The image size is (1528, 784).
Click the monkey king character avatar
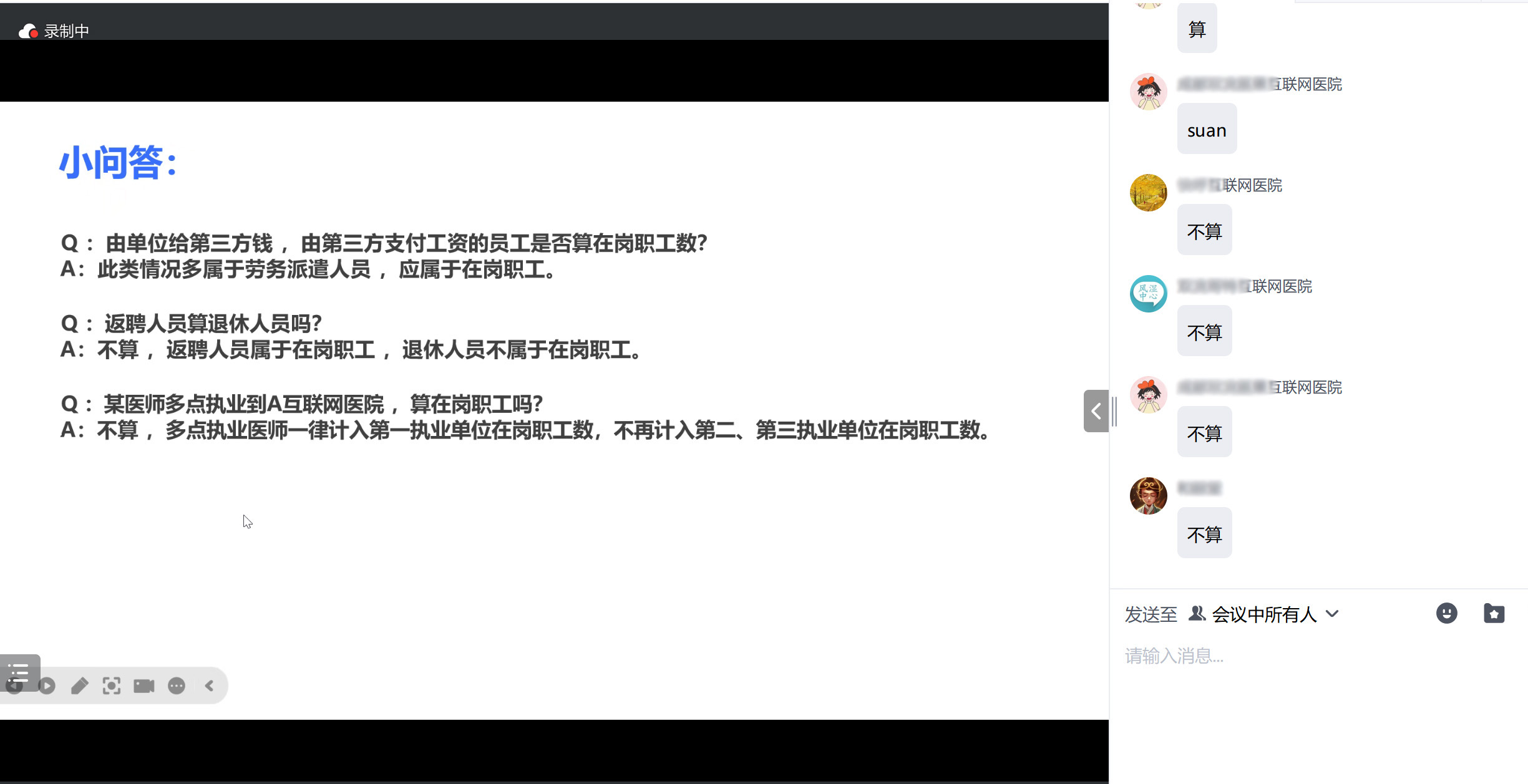click(x=1148, y=496)
